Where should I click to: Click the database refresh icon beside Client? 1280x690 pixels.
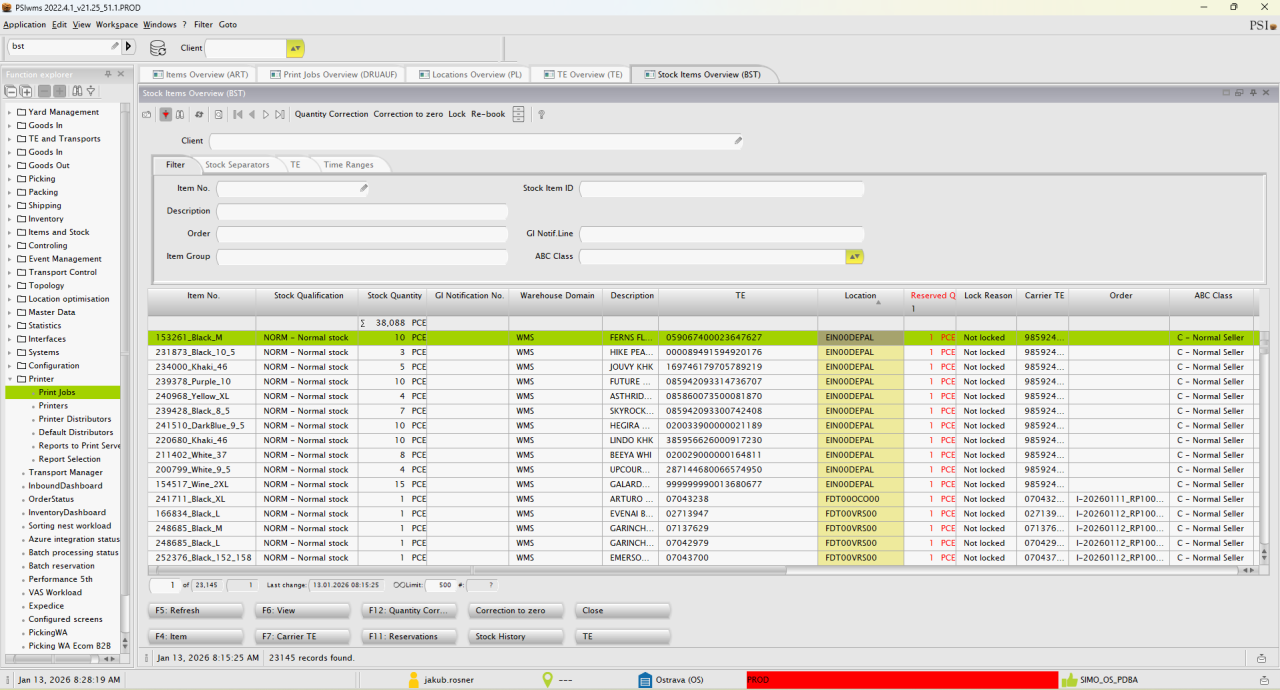click(158, 48)
